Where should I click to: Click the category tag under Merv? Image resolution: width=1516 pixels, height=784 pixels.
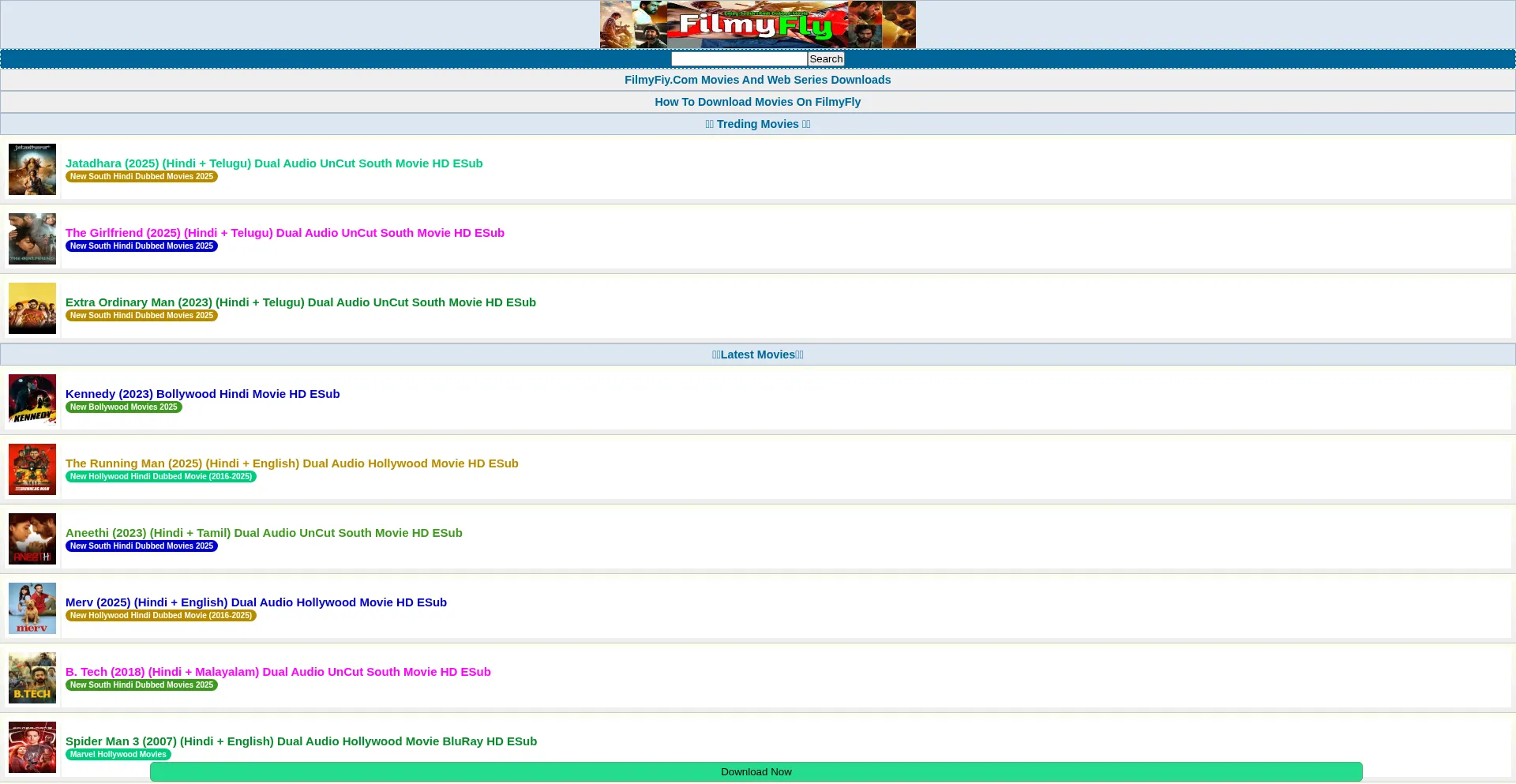coord(161,616)
